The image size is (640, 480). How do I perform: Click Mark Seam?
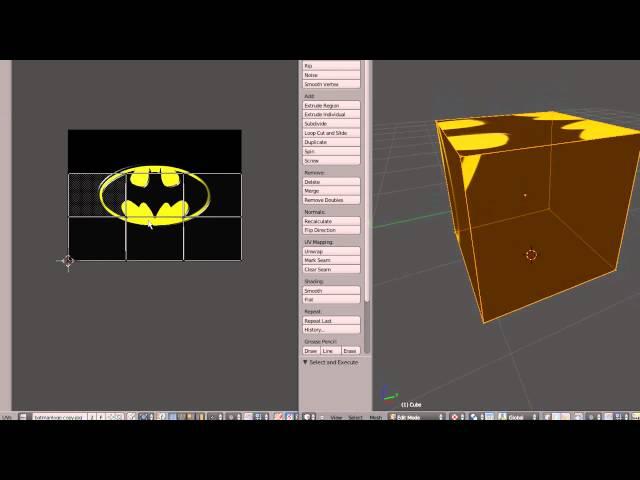coord(331,260)
